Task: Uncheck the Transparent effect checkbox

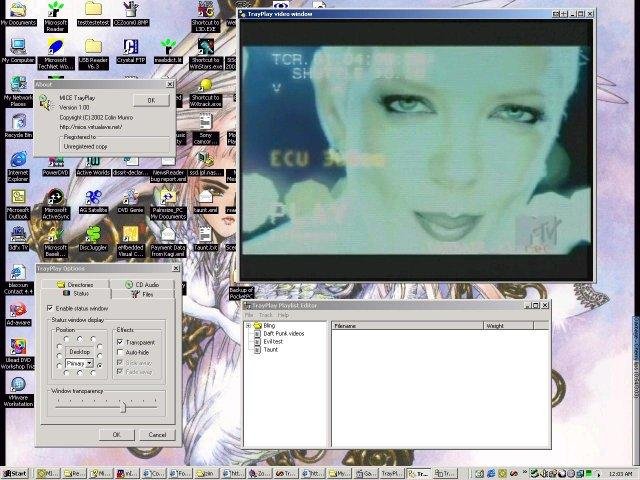Action: coord(120,342)
